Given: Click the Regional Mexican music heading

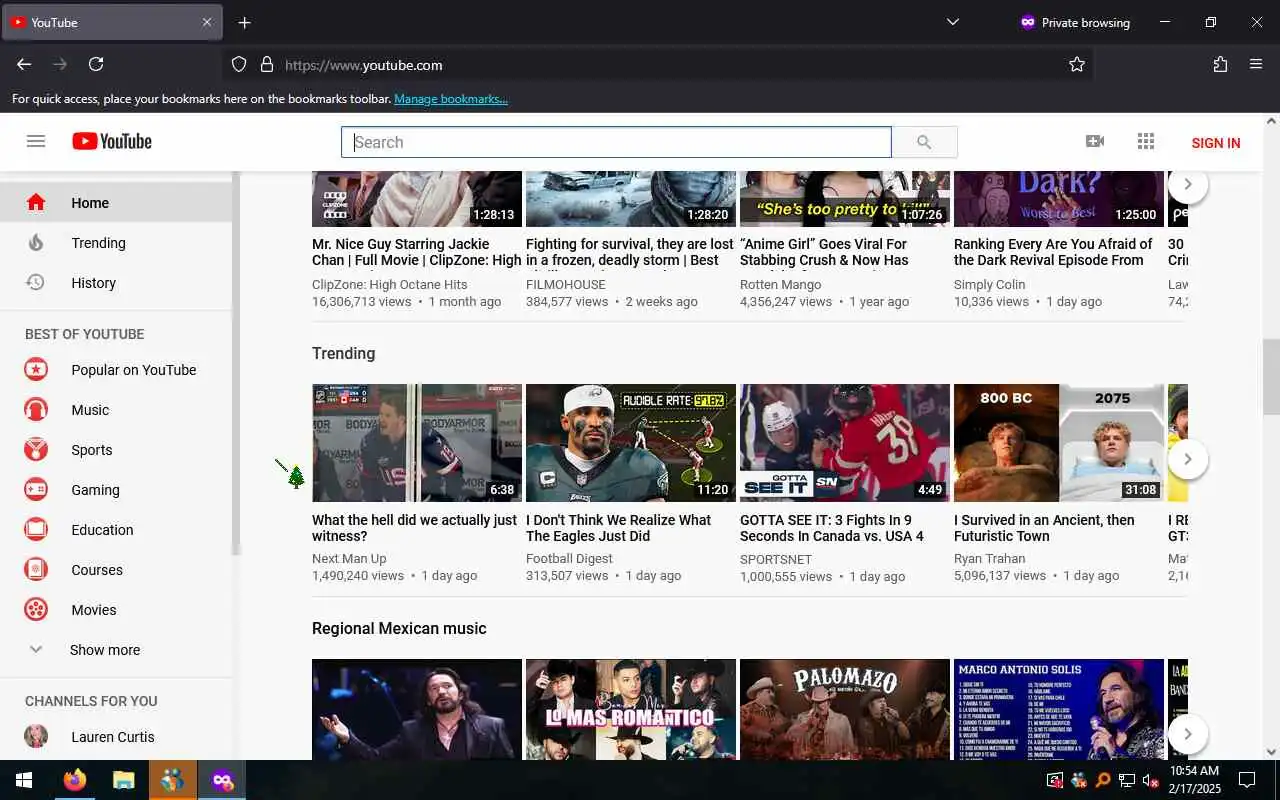Looking at the screenshot, I should tap(399, 628).
